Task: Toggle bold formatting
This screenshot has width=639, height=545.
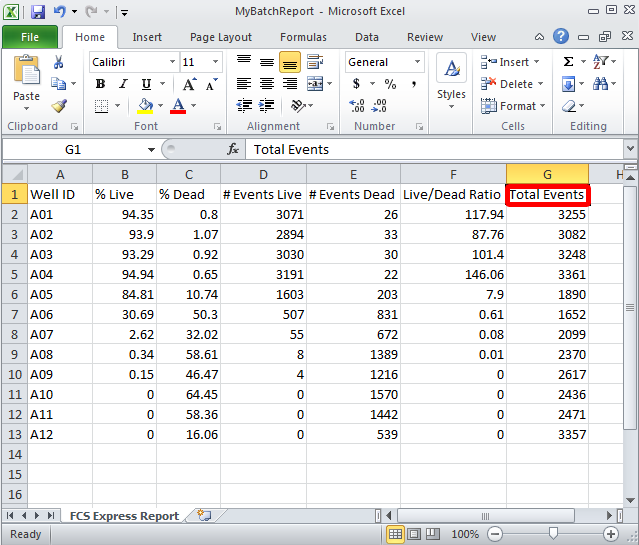Action: [100, 84]
